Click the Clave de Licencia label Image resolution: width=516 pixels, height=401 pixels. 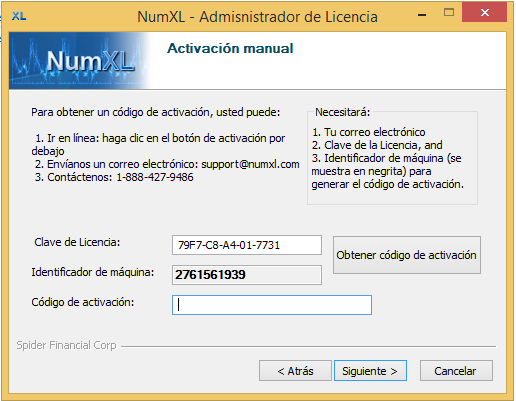77,242
